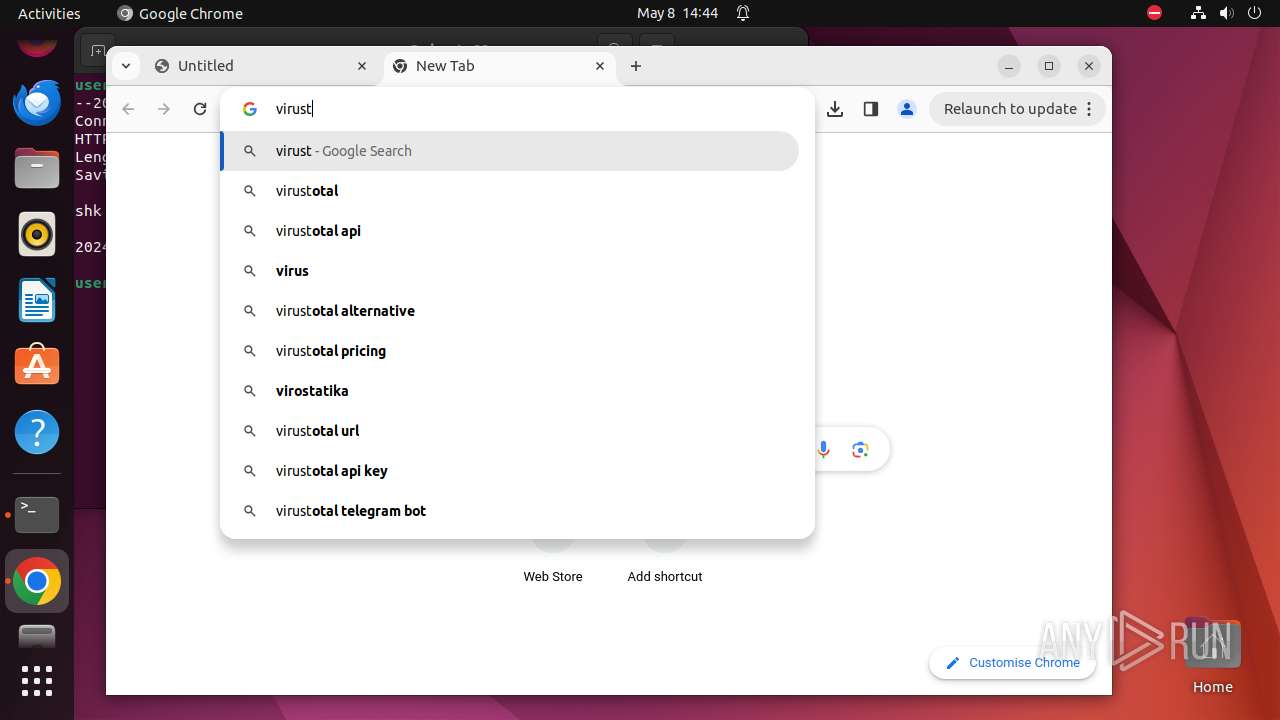Viewport: 1280px width, 720px height.
Task: Click the Google Chrome dock icon
Action: (x=37, y=581)
